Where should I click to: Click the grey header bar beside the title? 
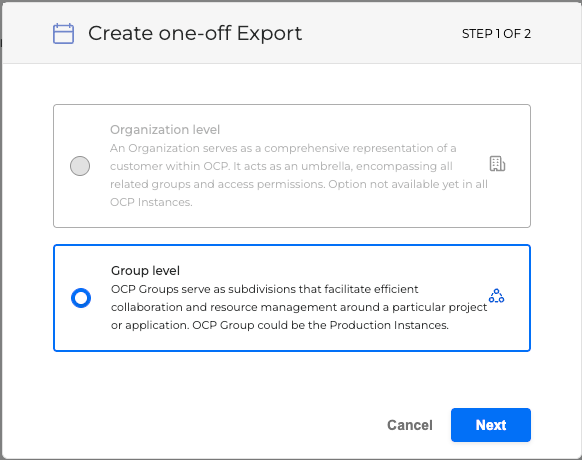tap(382, 33)
